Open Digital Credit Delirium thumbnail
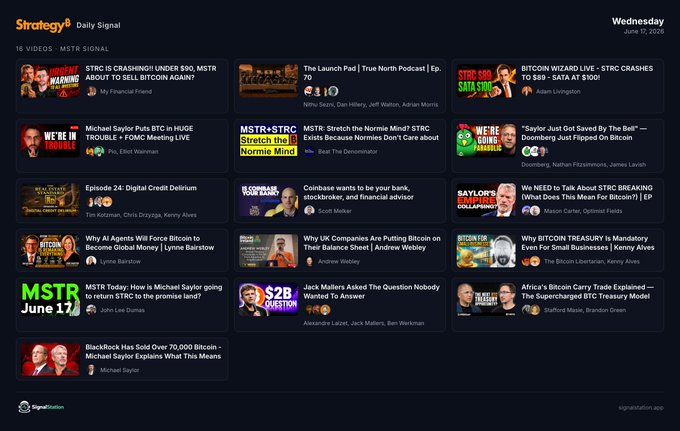Image resolution: width=680 pixels, height=431 pixels. point(50,200)
